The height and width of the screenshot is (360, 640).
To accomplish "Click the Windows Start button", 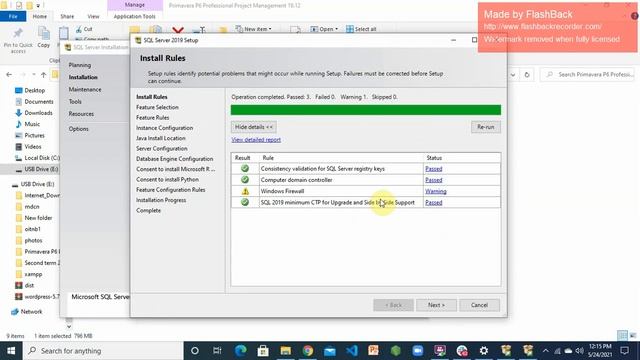I will [11, 351].
